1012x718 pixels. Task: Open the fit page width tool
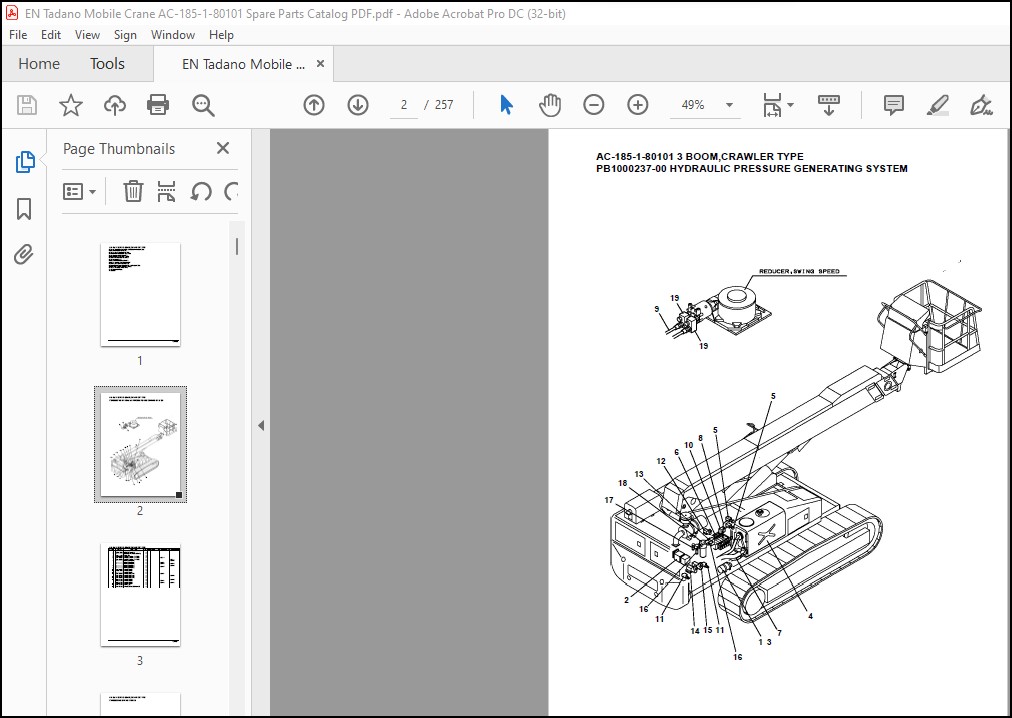tap(772, 105)
